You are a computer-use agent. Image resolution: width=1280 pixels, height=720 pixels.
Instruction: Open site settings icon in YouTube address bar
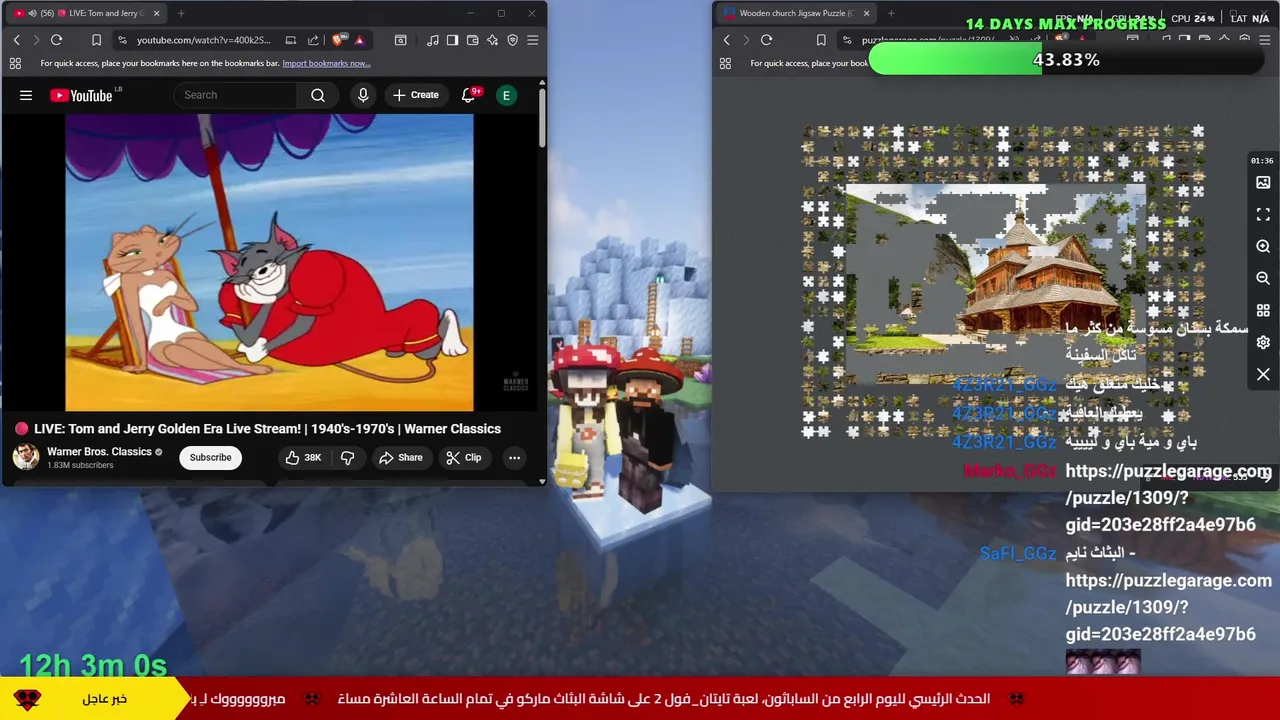point(122,40)
